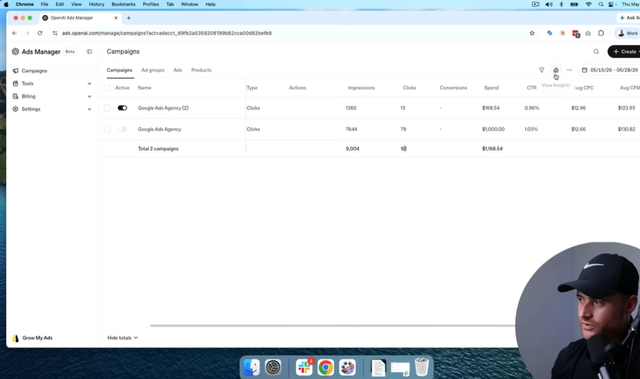Click the browser address bar URL
Image resolution: width=640 pixels, height=379 pixels.
point(167,33)
